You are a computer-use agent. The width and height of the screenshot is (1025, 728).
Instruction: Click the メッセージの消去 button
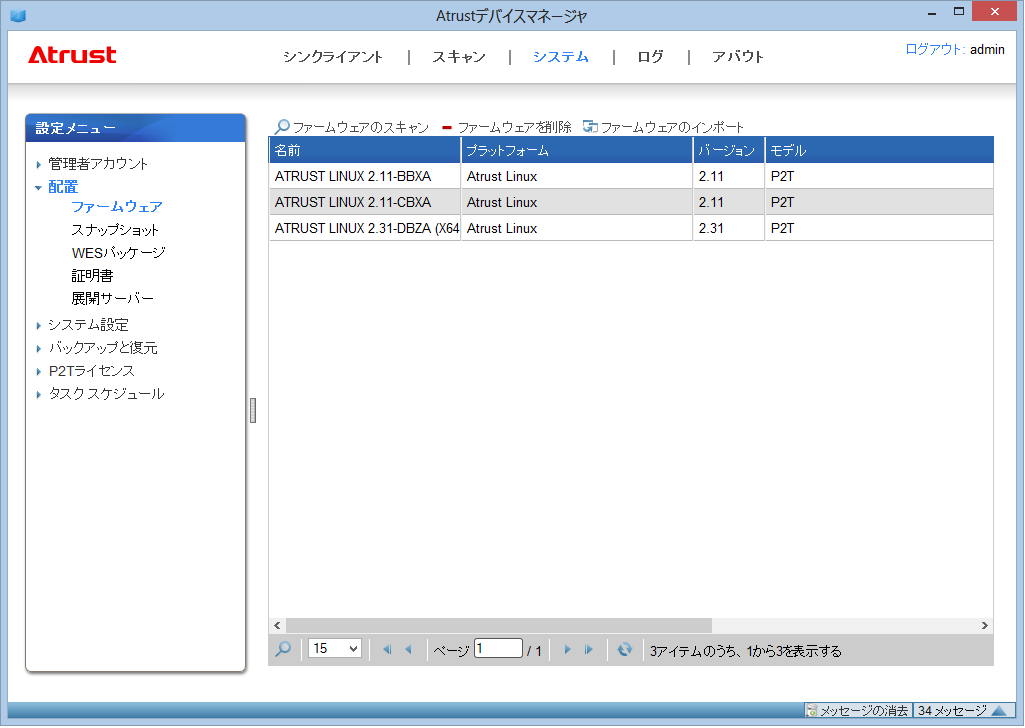click(x=859, y=711)
